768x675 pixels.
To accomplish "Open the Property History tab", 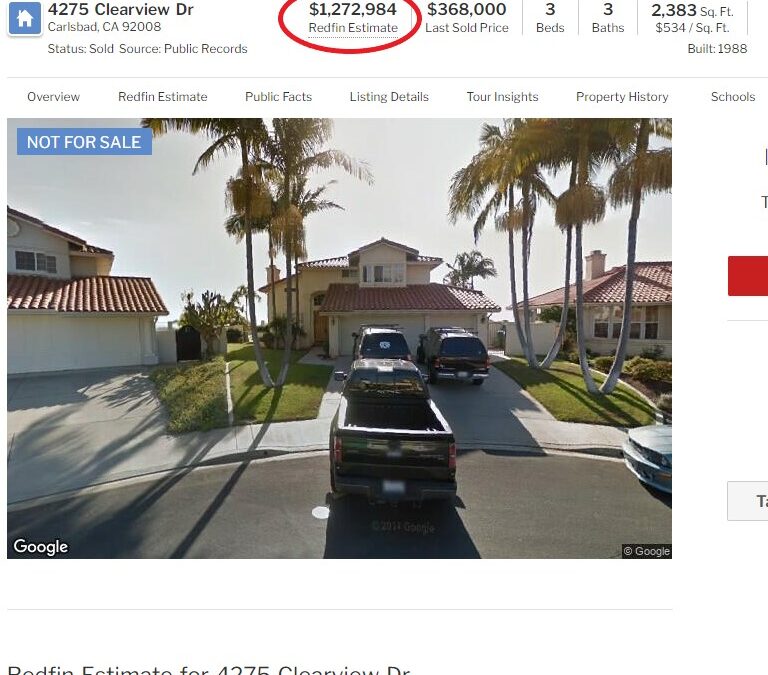I will tap(622, 97).
